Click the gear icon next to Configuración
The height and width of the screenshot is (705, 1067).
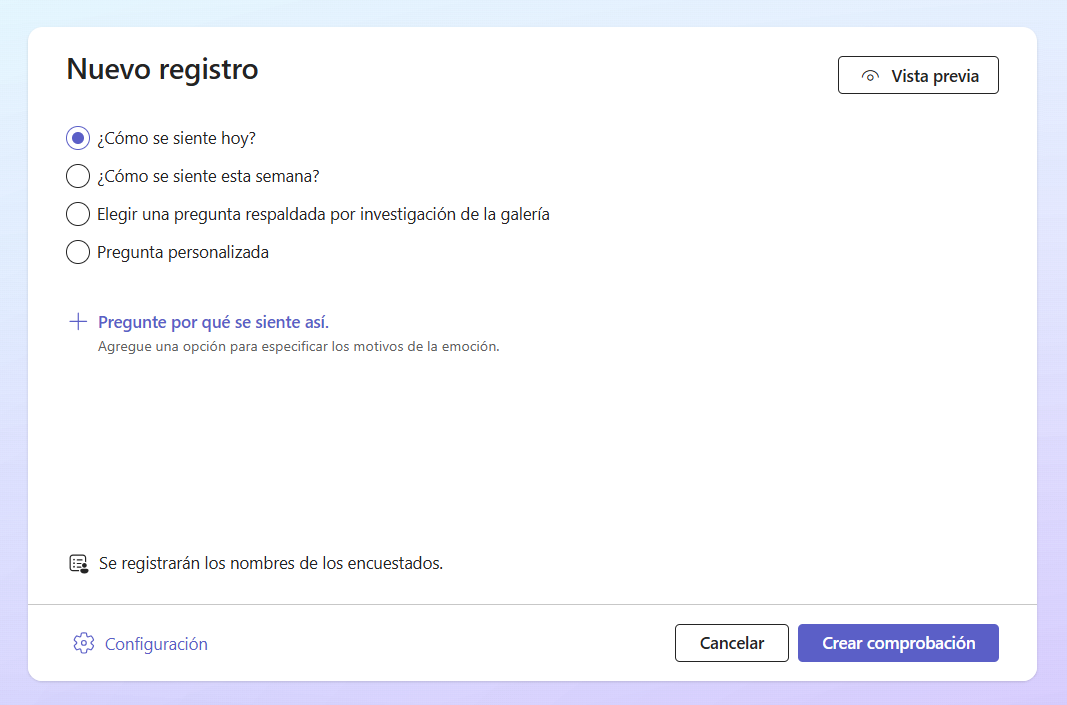[84, 643]
